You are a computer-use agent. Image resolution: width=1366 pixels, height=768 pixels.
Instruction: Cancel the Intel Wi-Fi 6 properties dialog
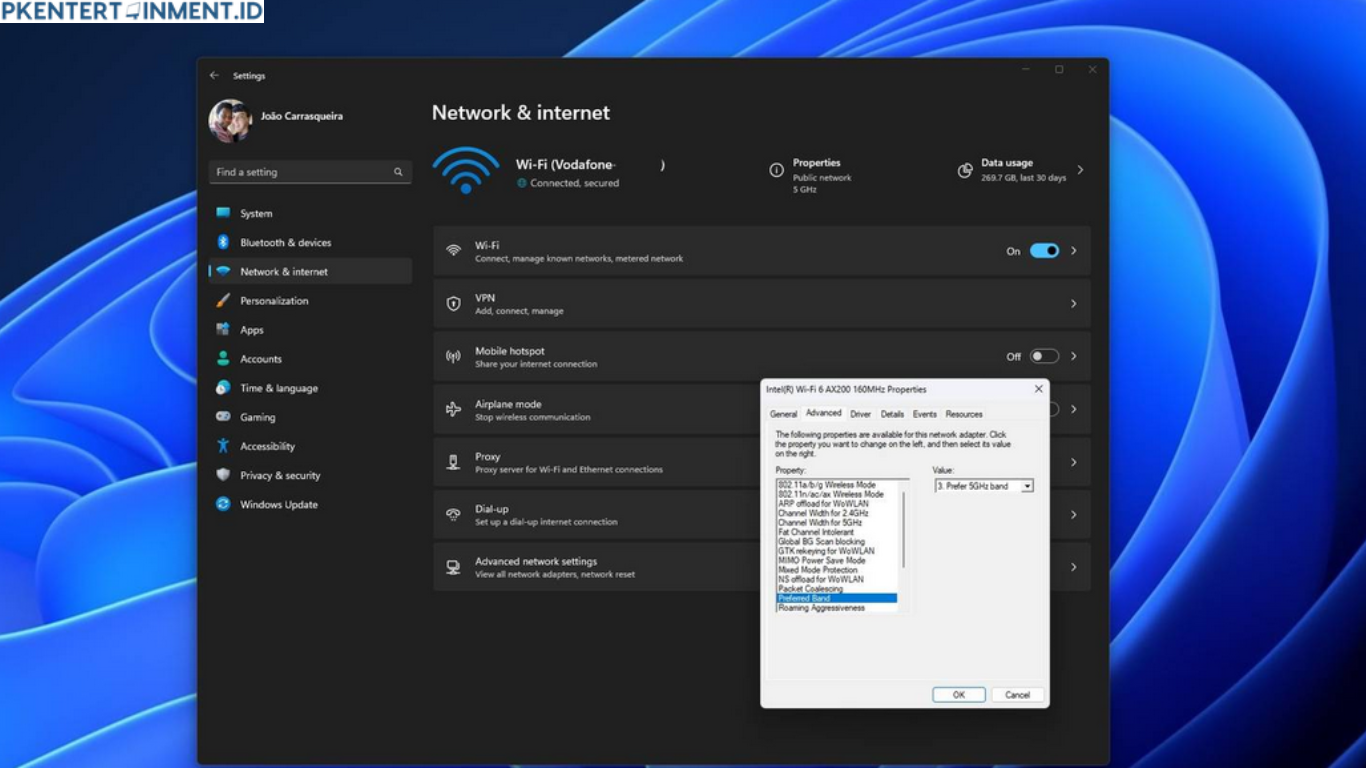click(1017, 694)
